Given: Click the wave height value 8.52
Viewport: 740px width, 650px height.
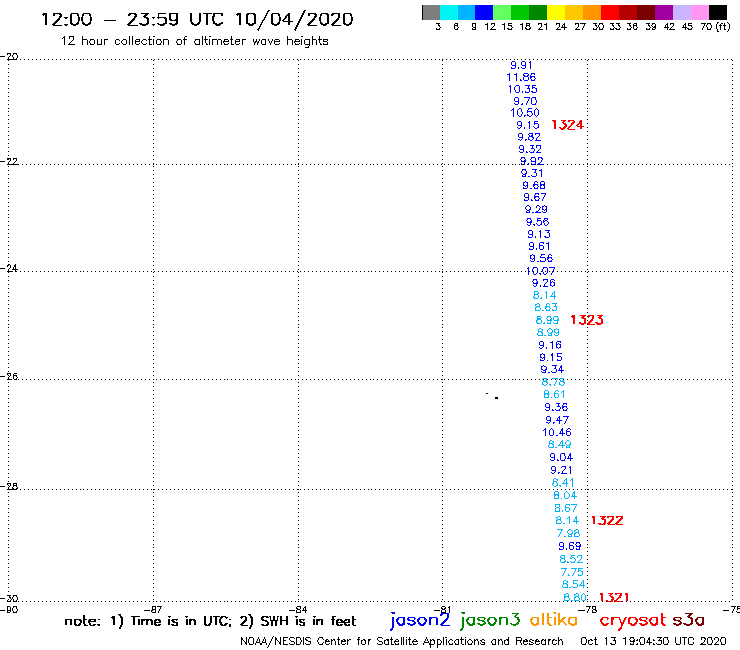Looking at the screenshot, I should point(571,559).
